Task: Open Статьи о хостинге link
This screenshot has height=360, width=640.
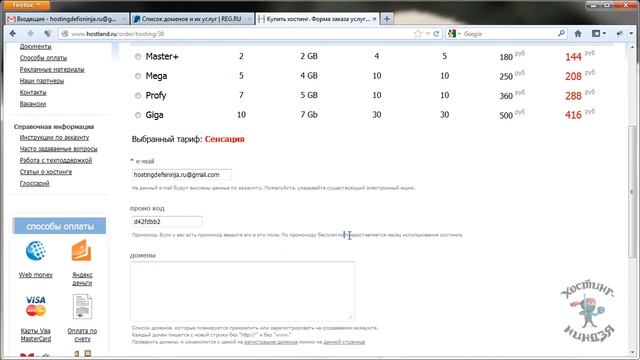Action: (46, 172)
